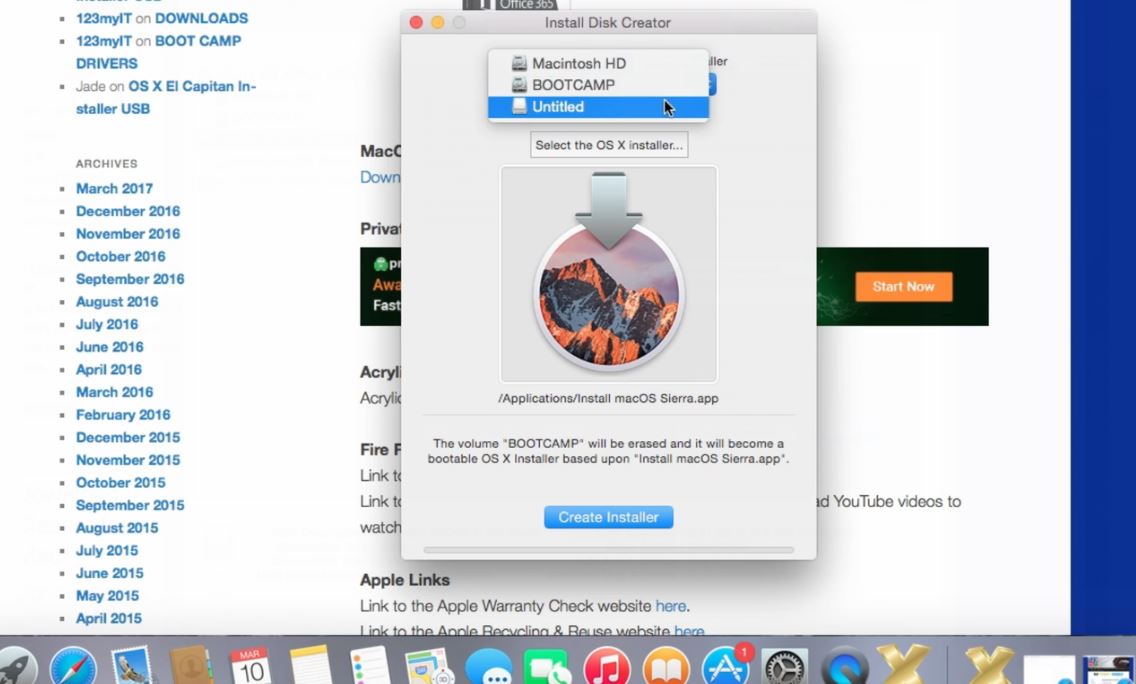Choose BOOTCAMP volume in the popup
Image resolution: width=1136 pixels, height=684 pixels.
[x=598, y=85]
